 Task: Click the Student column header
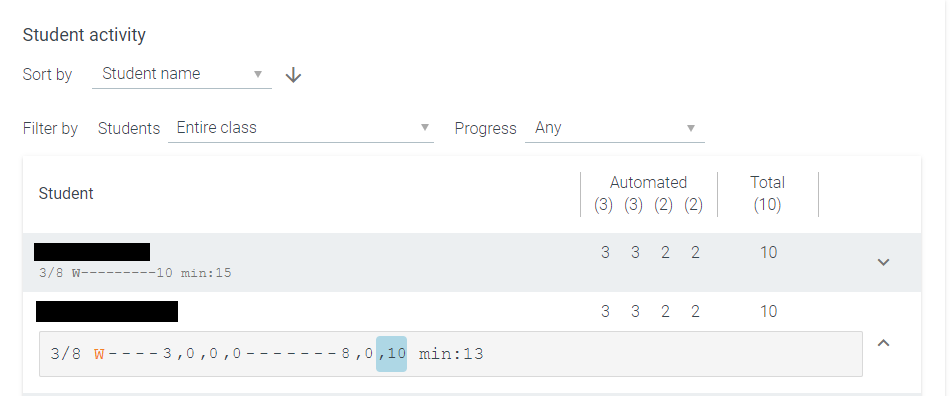click(66, 194)
